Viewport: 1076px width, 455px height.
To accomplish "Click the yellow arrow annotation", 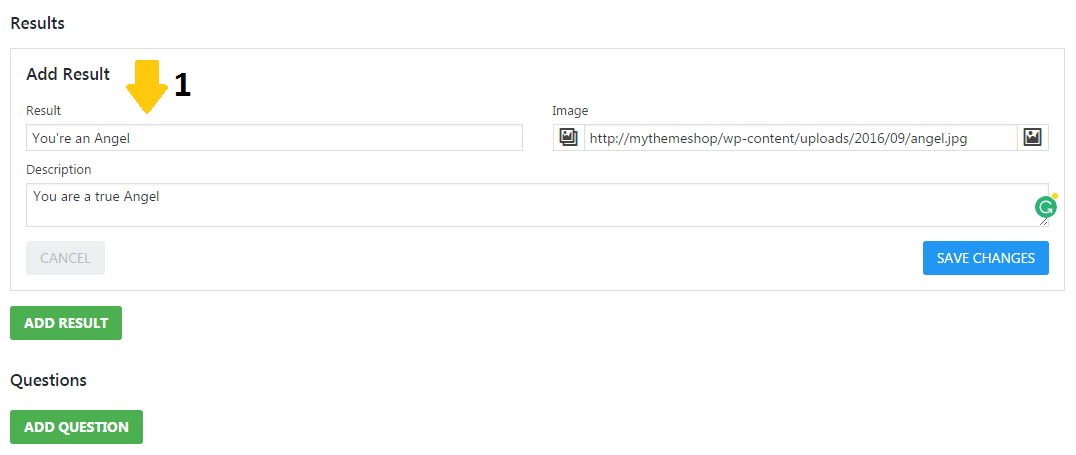I will point(147,86).
